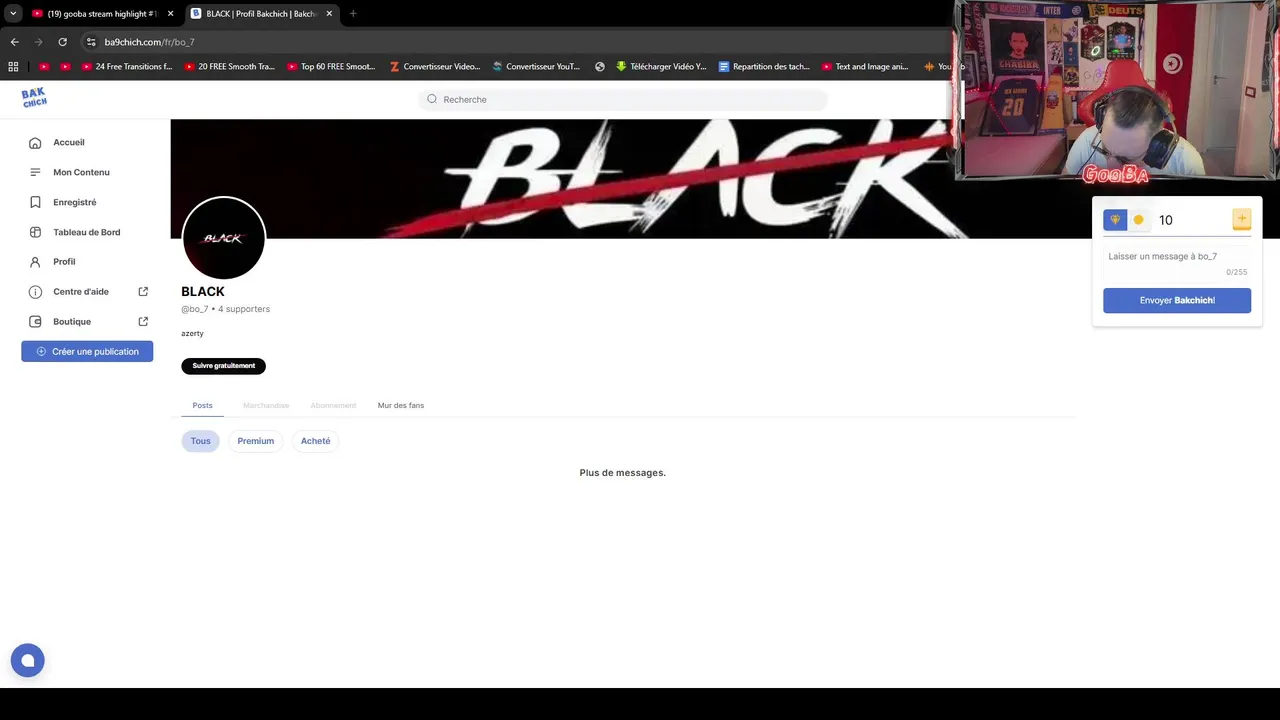This screenshot has height=720, width=1280.
Task: Open the Chrome apps grid
Action: click(13, 67)
